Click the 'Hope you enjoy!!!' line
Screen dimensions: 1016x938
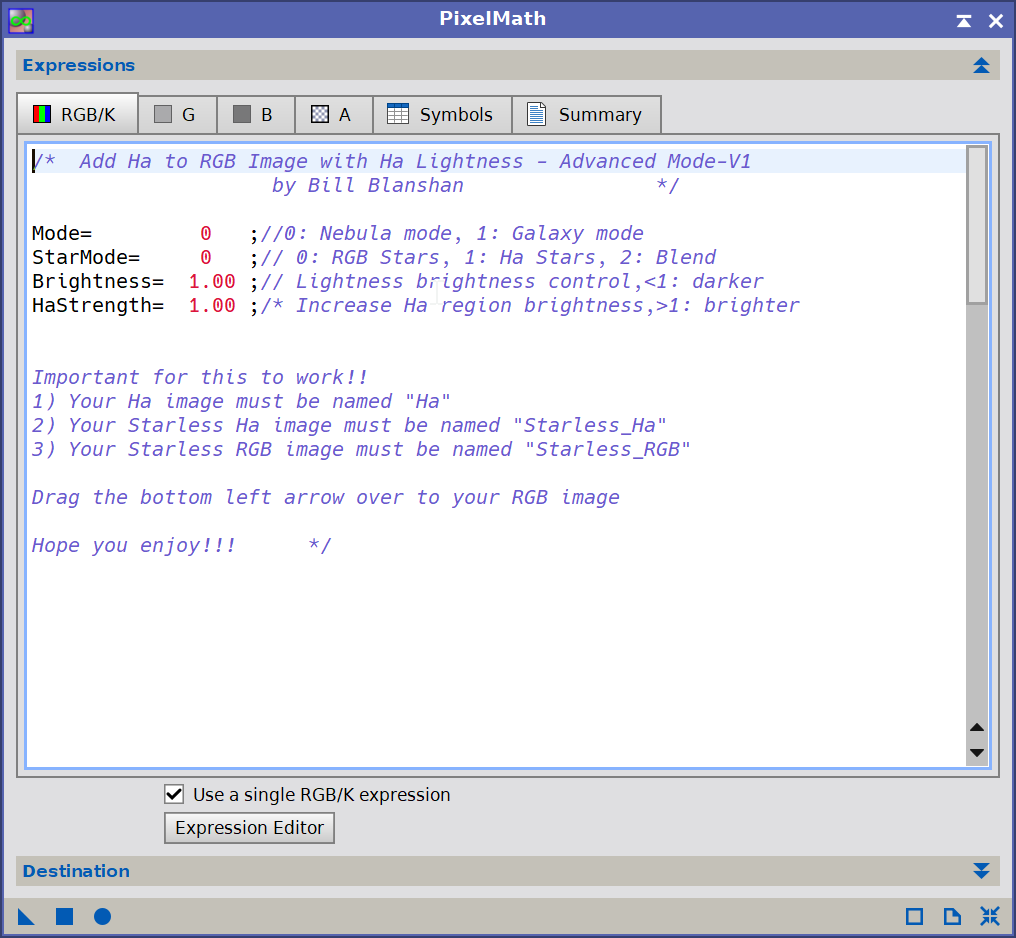[x=133, y=545]
